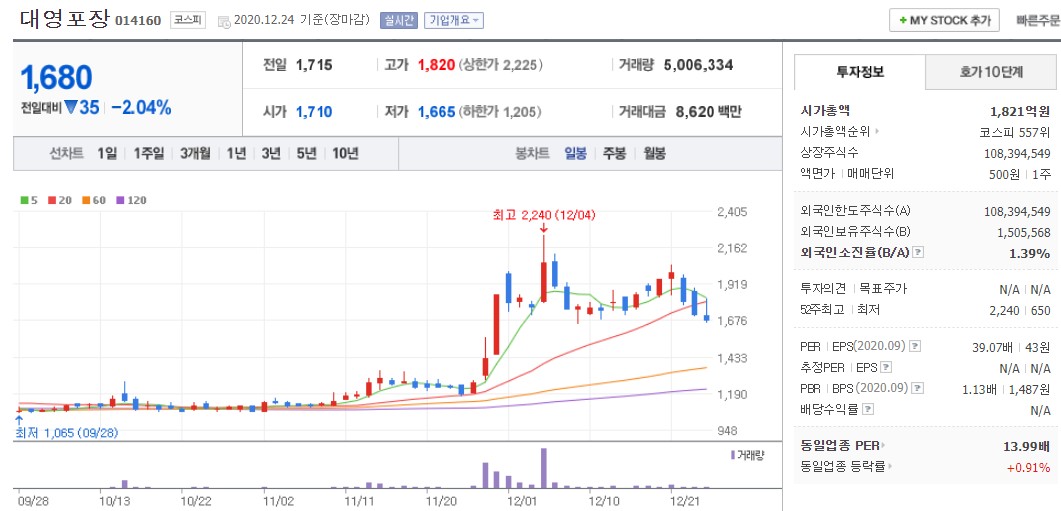This screenshot has height=511, width=1061.
Task: Click the 전일 1,715 value
Action: coord(314,66)
